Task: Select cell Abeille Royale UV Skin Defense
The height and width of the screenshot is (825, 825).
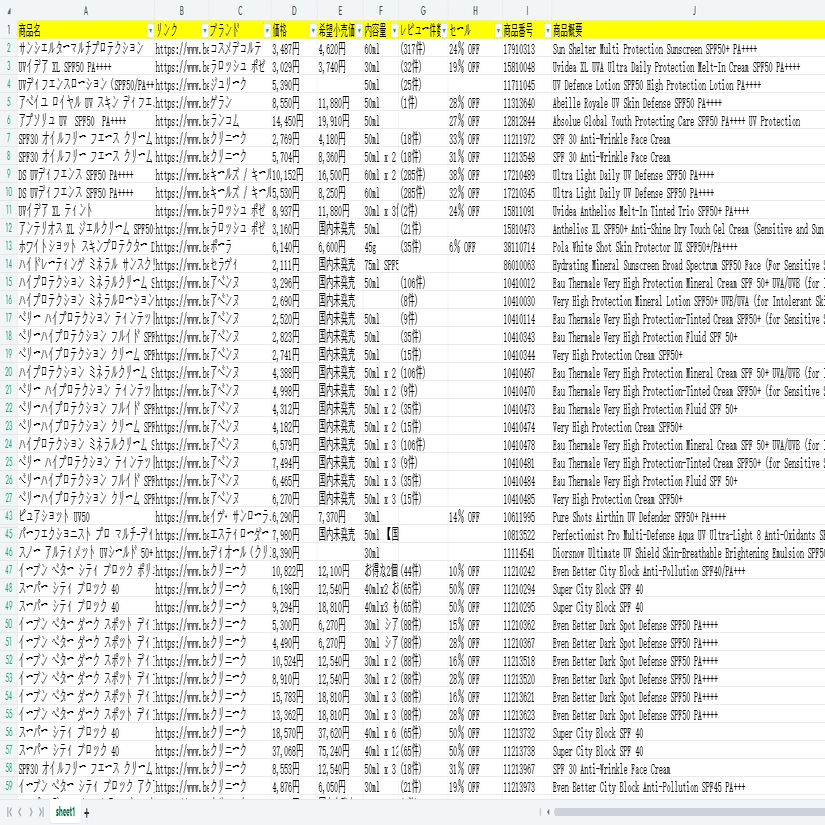Action: 688,103
